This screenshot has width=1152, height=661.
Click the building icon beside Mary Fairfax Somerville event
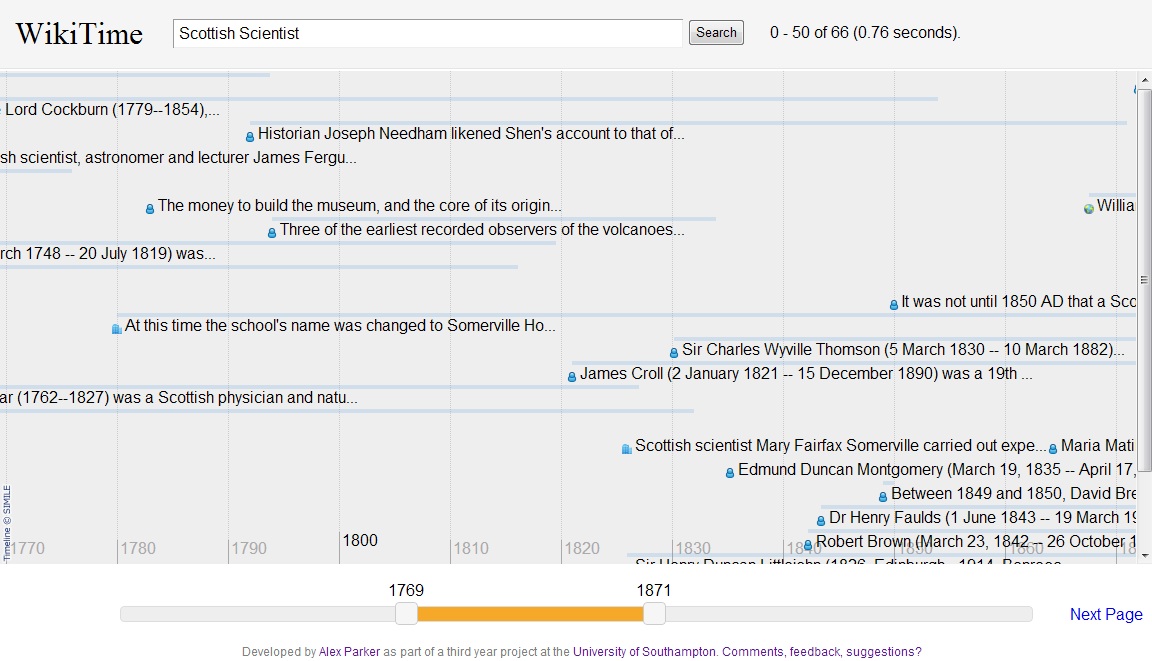pos(627,449)
